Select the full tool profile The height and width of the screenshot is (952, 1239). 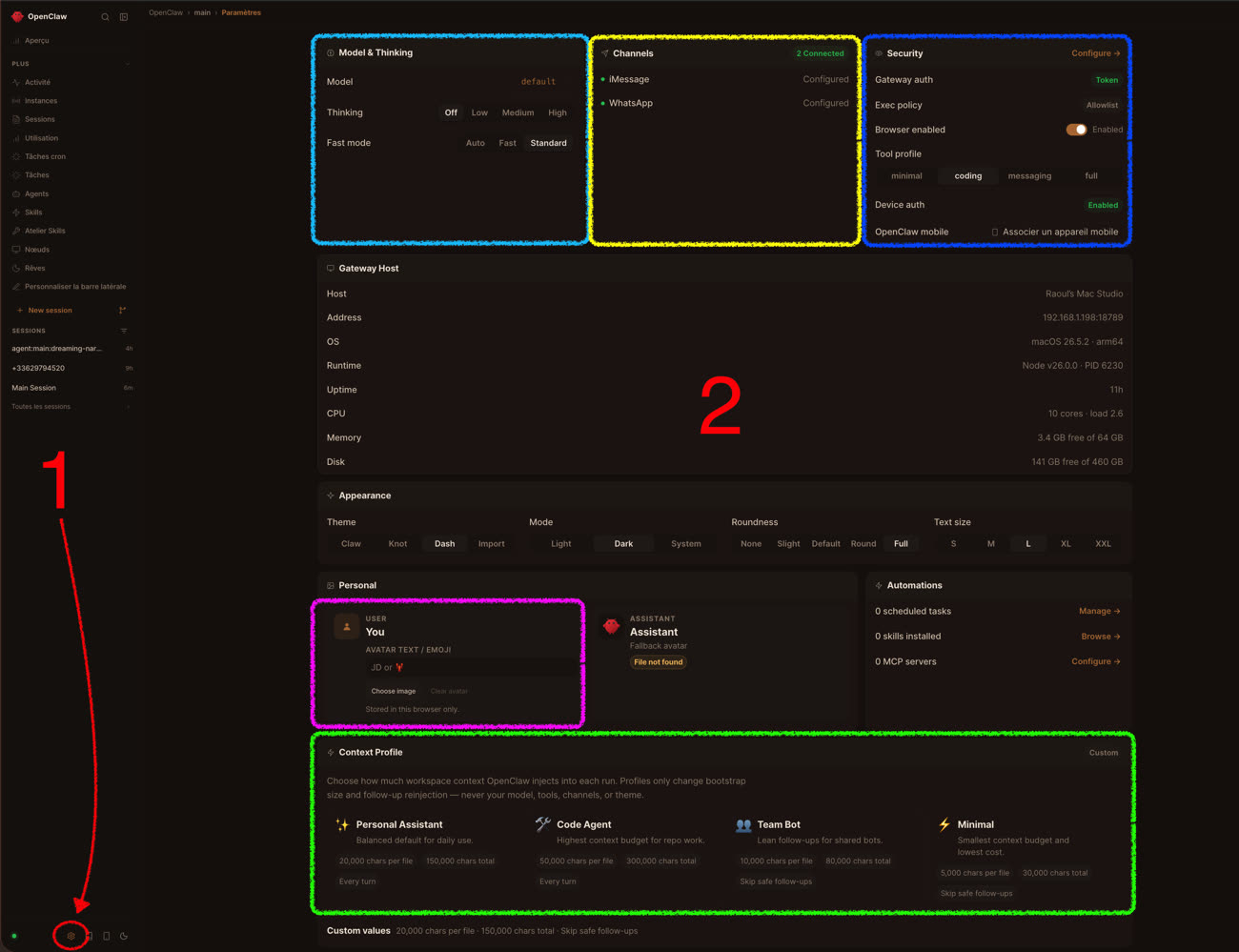[1091, 176]
